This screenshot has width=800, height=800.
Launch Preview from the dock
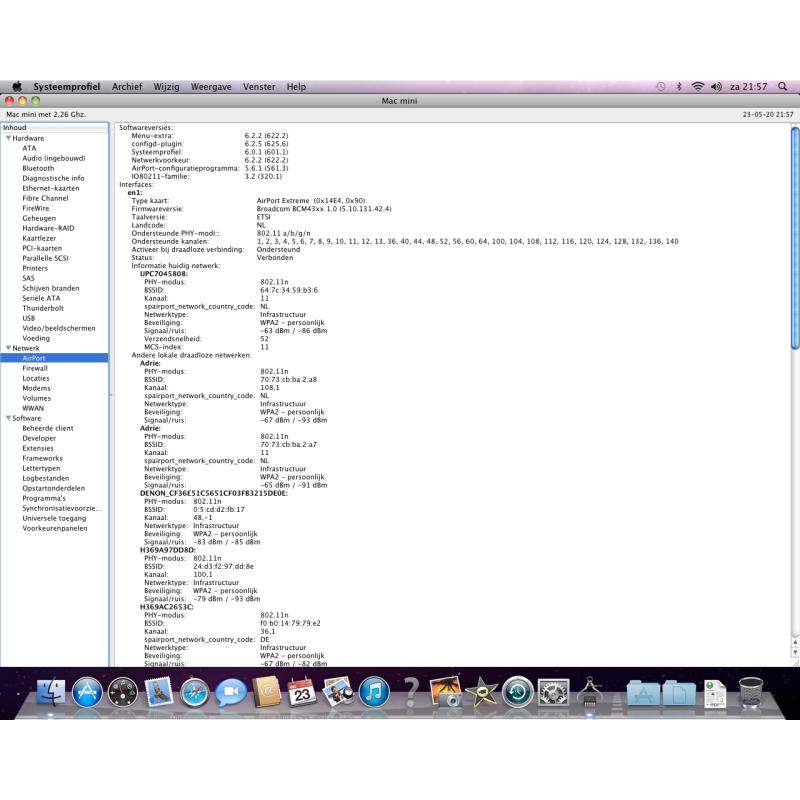pyautogui.click(x=338, y=692)
